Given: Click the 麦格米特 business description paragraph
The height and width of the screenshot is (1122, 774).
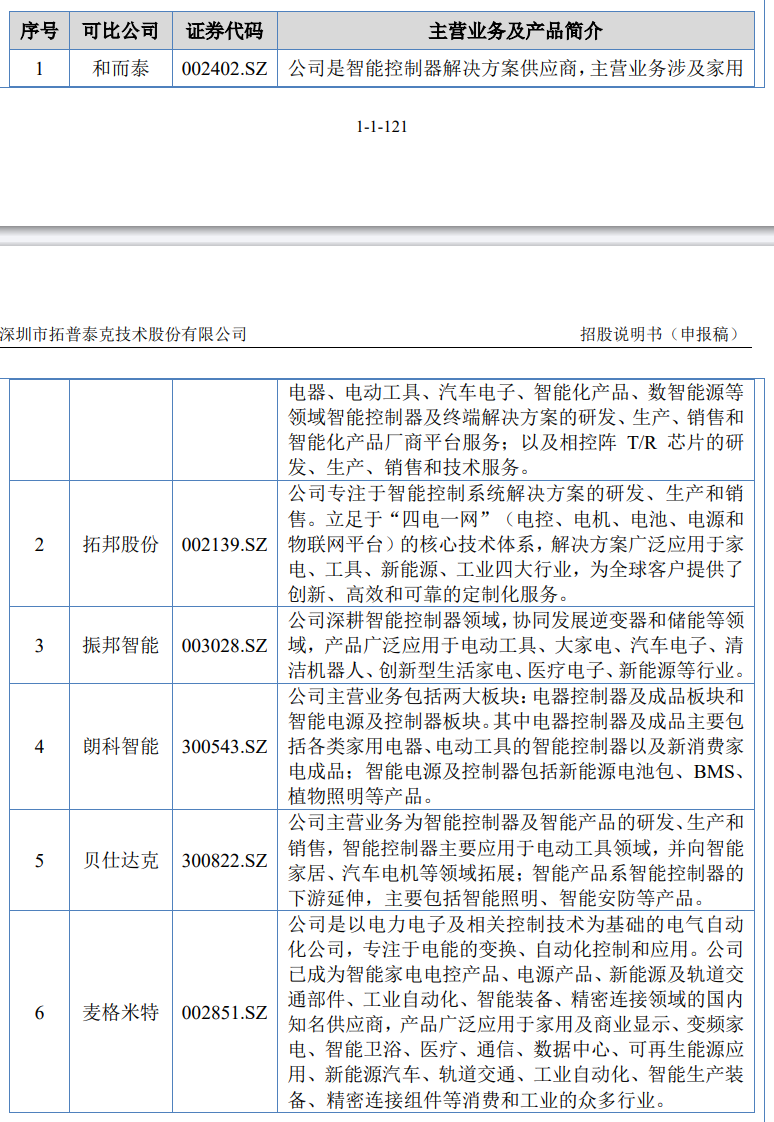Looking at the screenshot, I should tap(515, 1012).
